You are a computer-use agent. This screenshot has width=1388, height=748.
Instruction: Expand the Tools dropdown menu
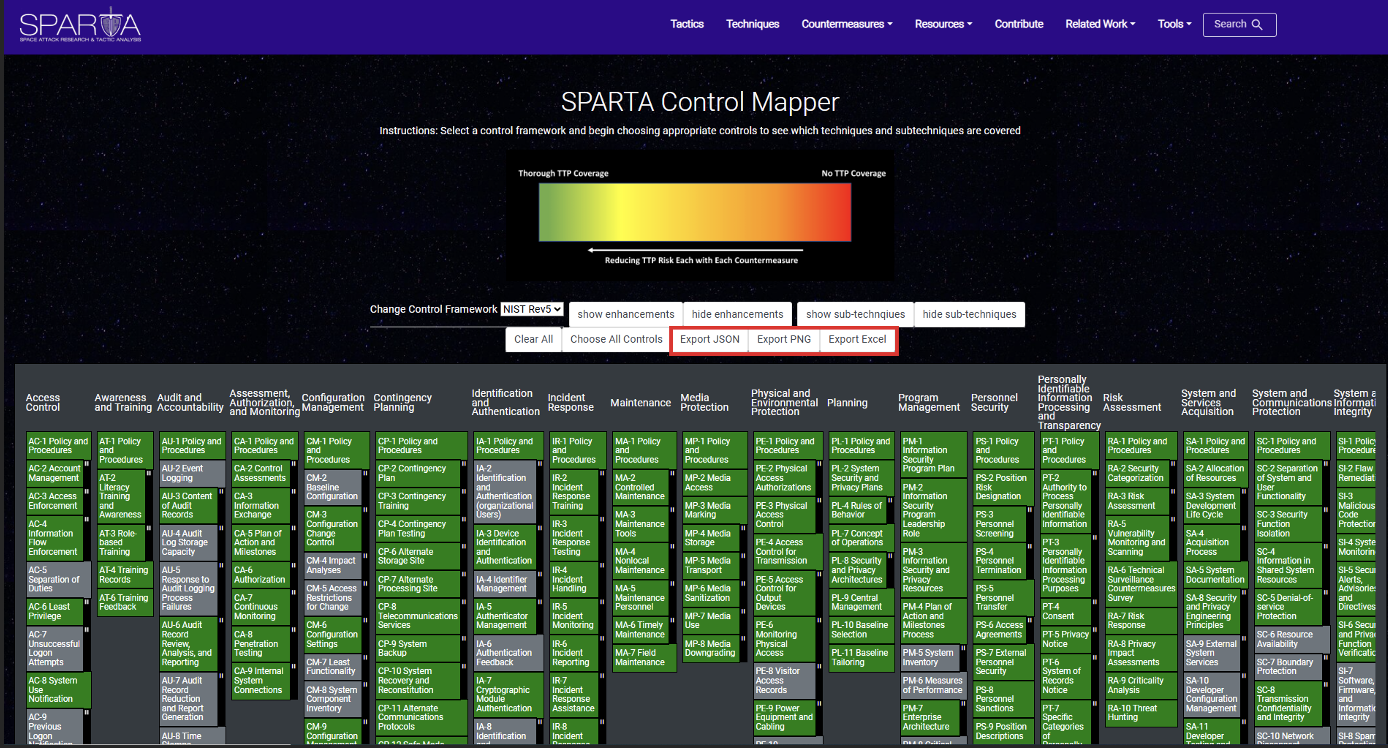(x=1174, y=24)
